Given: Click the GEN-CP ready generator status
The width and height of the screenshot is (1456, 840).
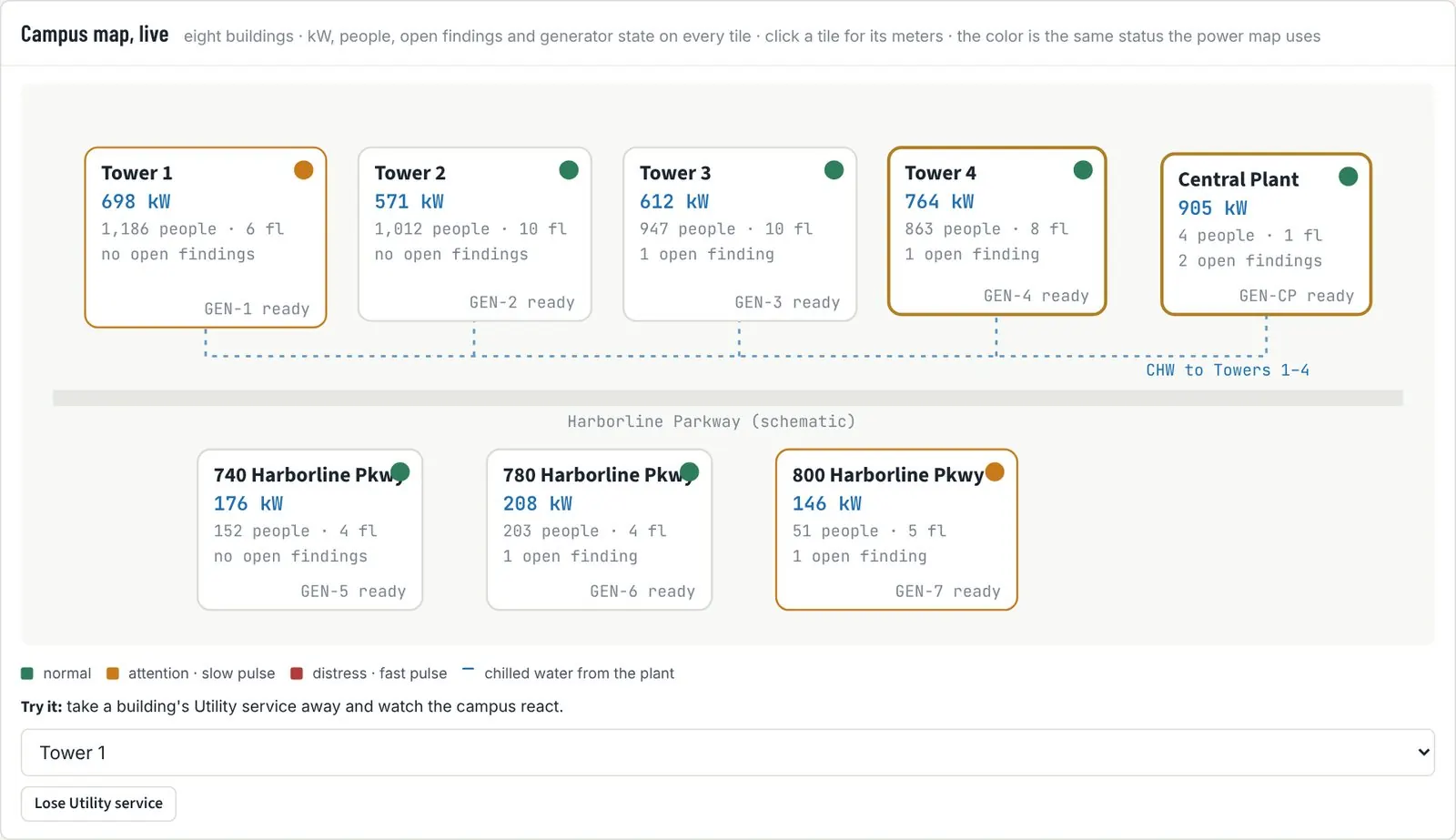Looking at the screenshot, I should pos(1297,297).
